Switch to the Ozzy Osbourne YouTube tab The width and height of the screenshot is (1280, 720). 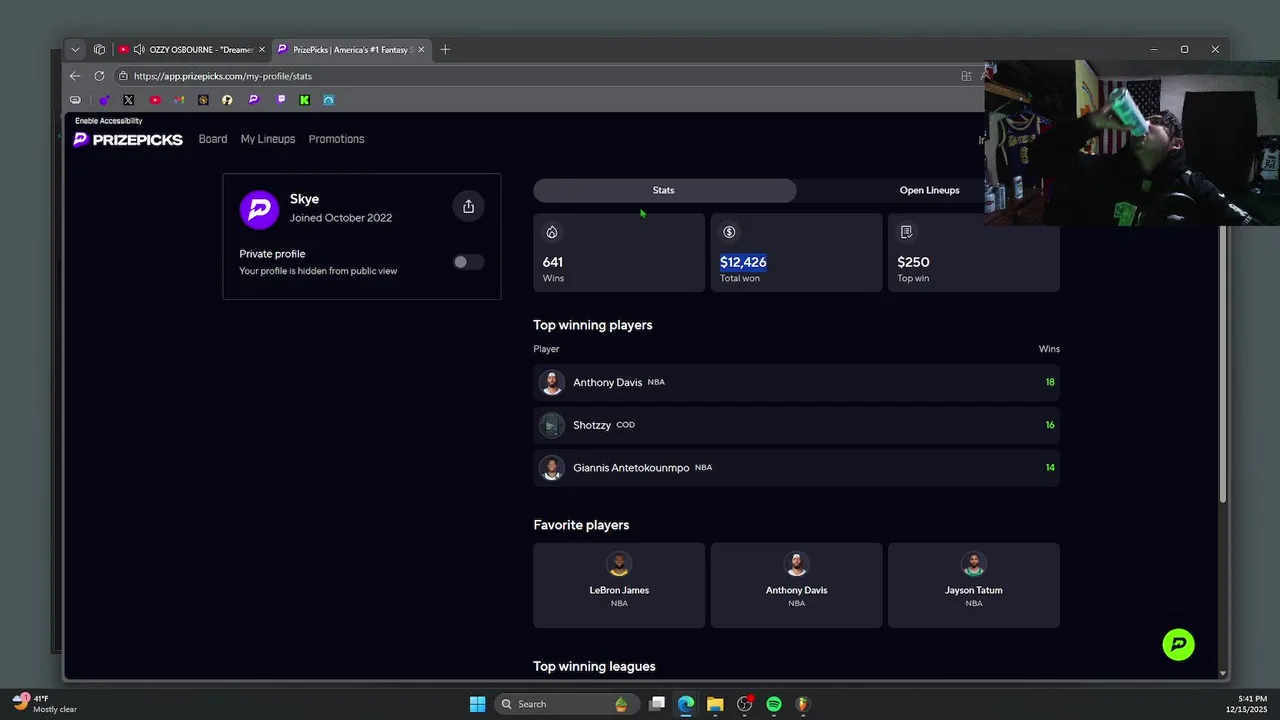[x=193, y=49]
